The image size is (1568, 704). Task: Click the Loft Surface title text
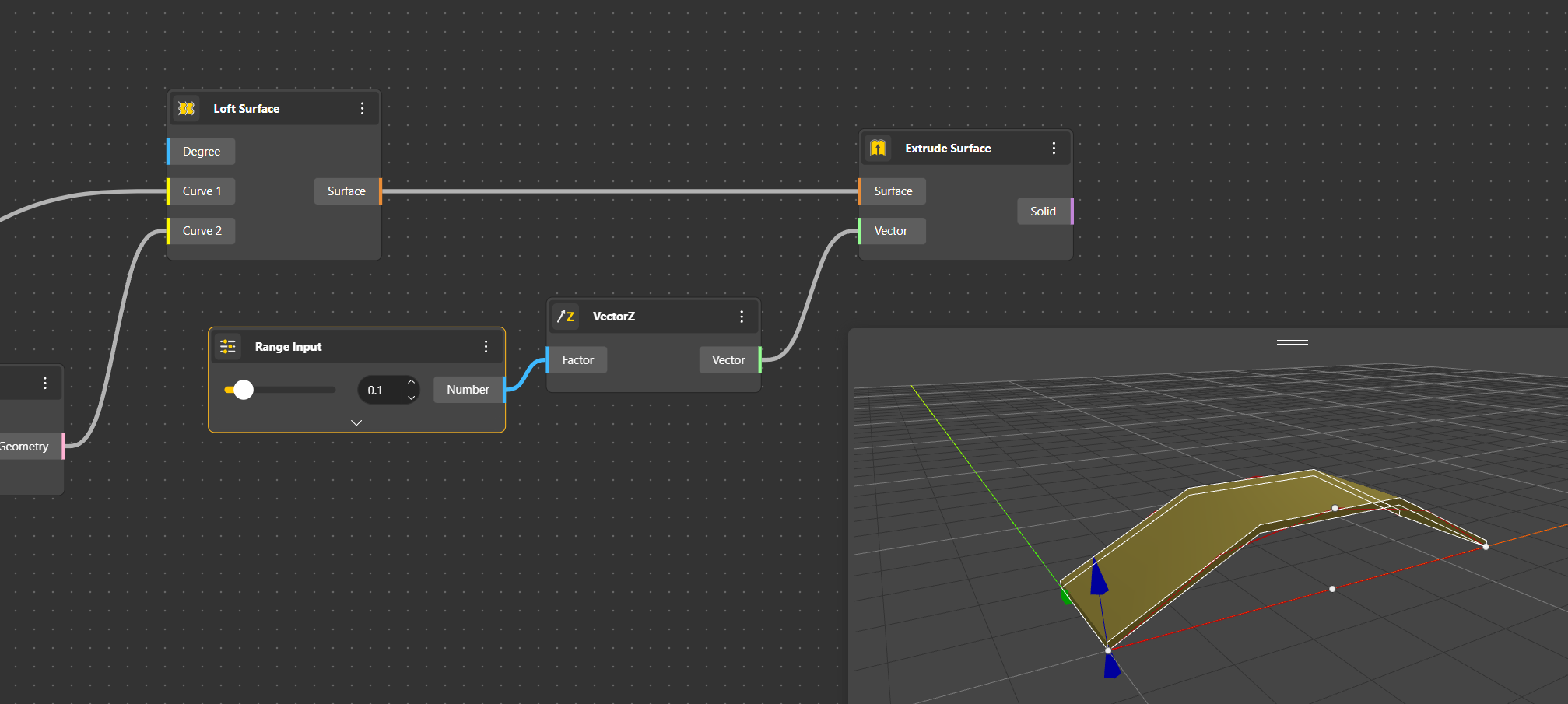[247, 109]
